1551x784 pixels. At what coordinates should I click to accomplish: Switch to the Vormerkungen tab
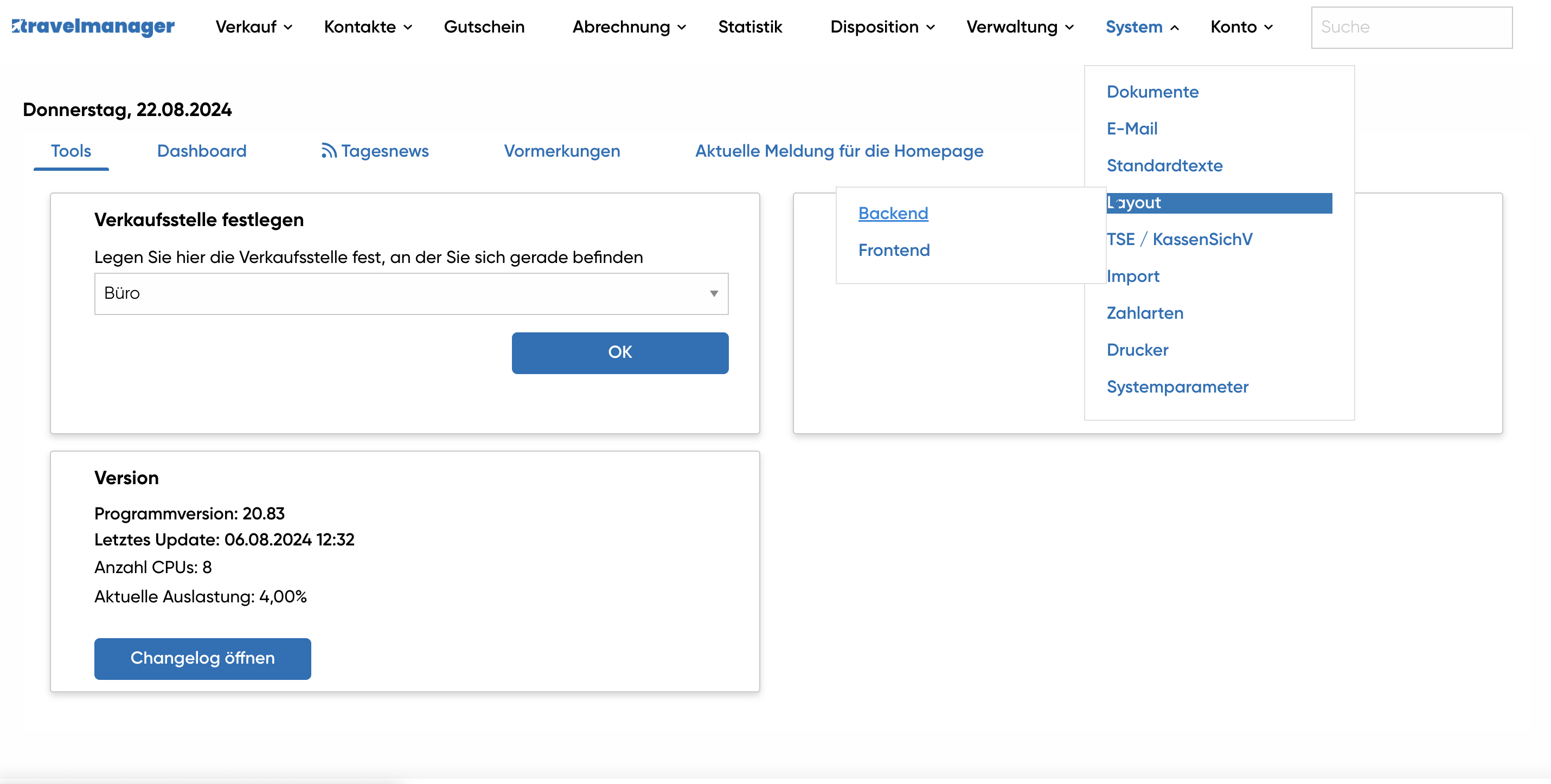[562, 151]
